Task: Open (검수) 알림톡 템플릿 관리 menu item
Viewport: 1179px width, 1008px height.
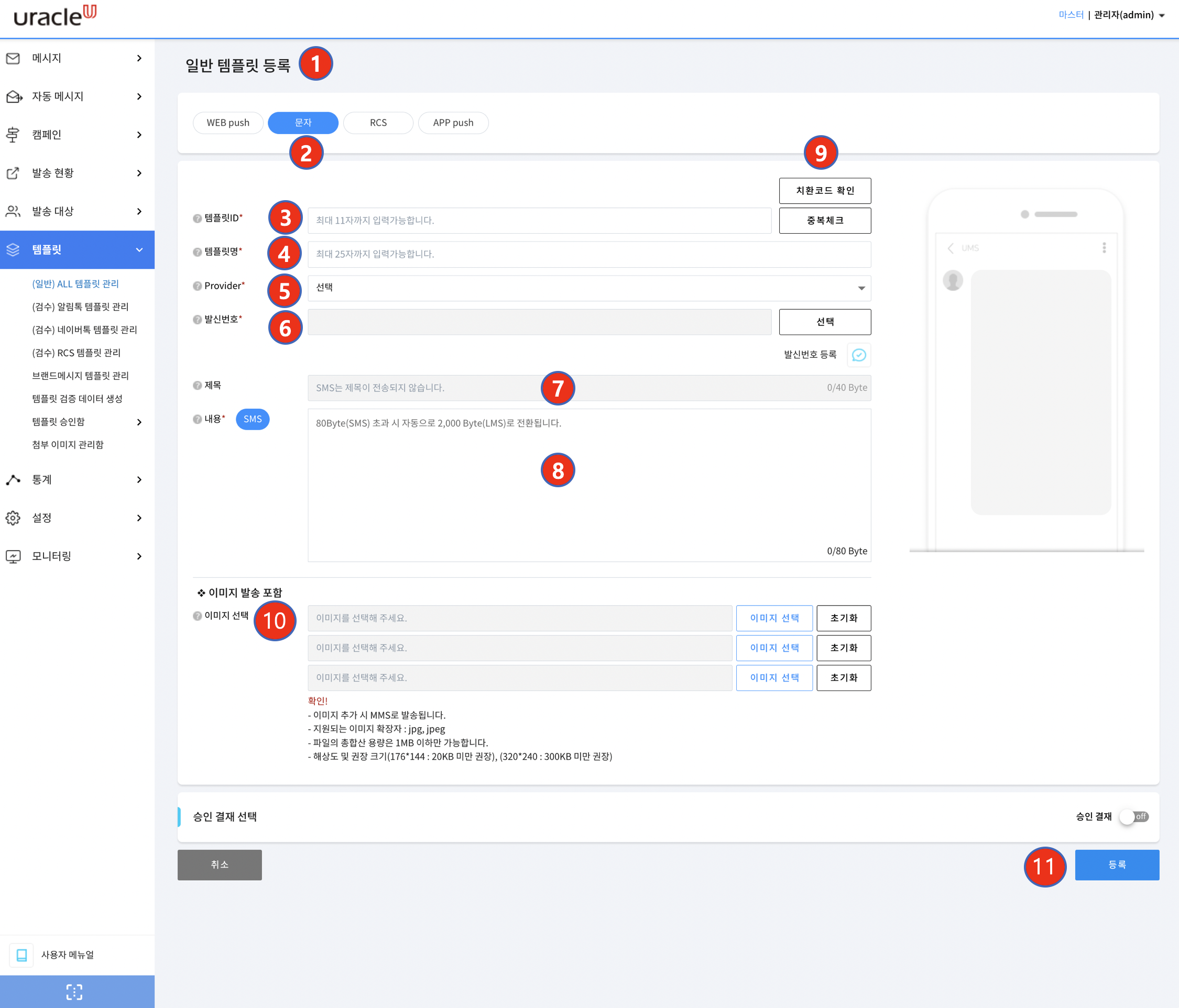Action: click(80, 306)
